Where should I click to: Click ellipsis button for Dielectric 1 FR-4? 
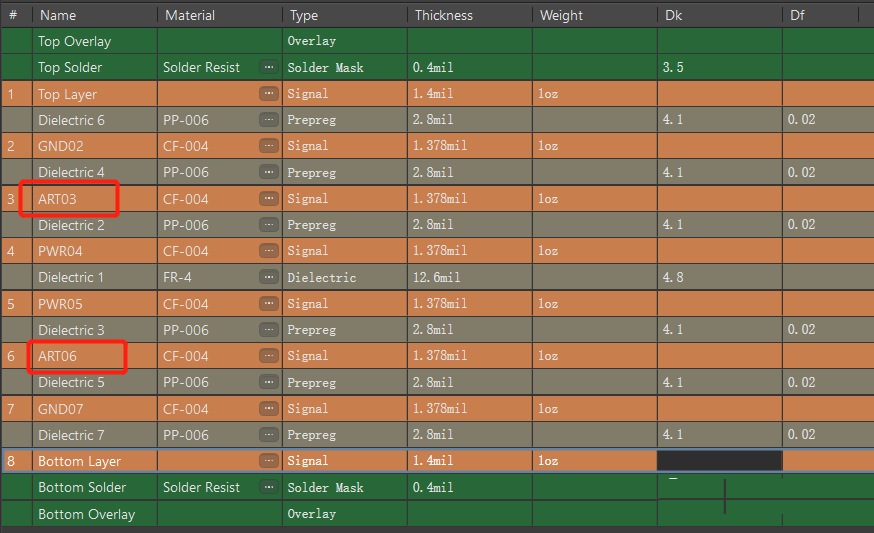tap(268, 277)
